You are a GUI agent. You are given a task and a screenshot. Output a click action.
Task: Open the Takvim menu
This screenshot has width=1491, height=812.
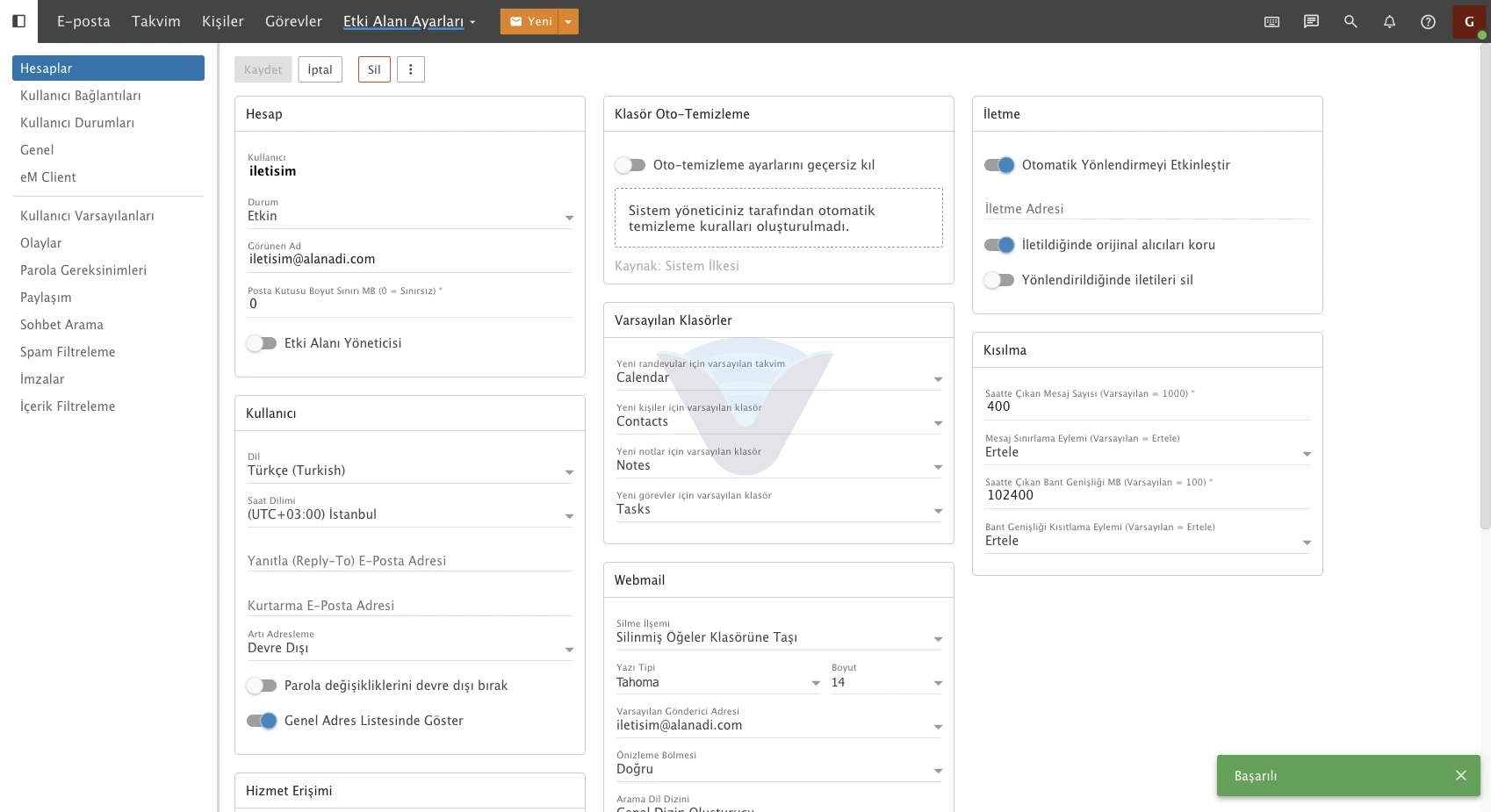pos(156,22)
